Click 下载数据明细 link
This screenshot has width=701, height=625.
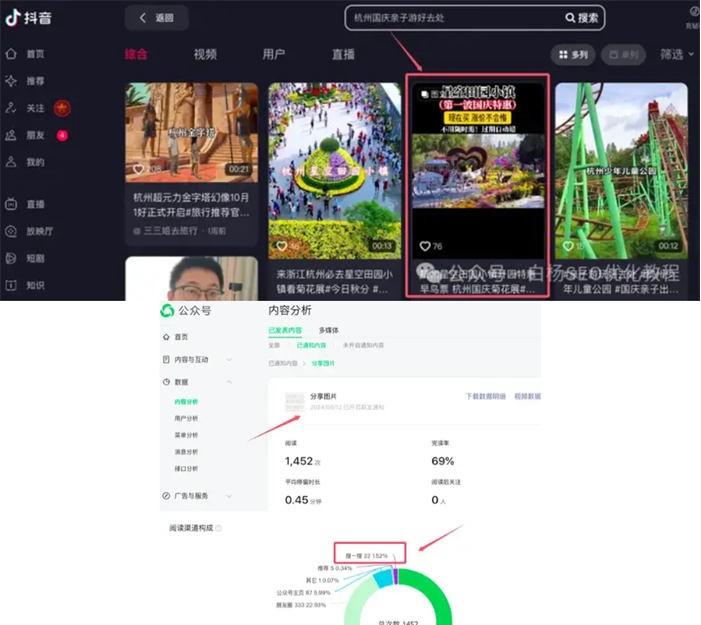485,397
